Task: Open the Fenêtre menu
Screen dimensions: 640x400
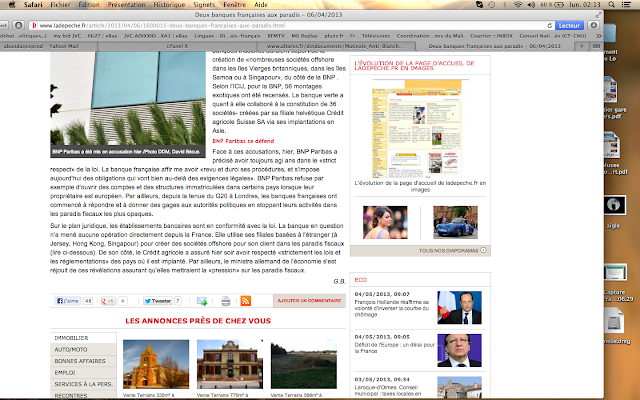Action: click(235, 4)
